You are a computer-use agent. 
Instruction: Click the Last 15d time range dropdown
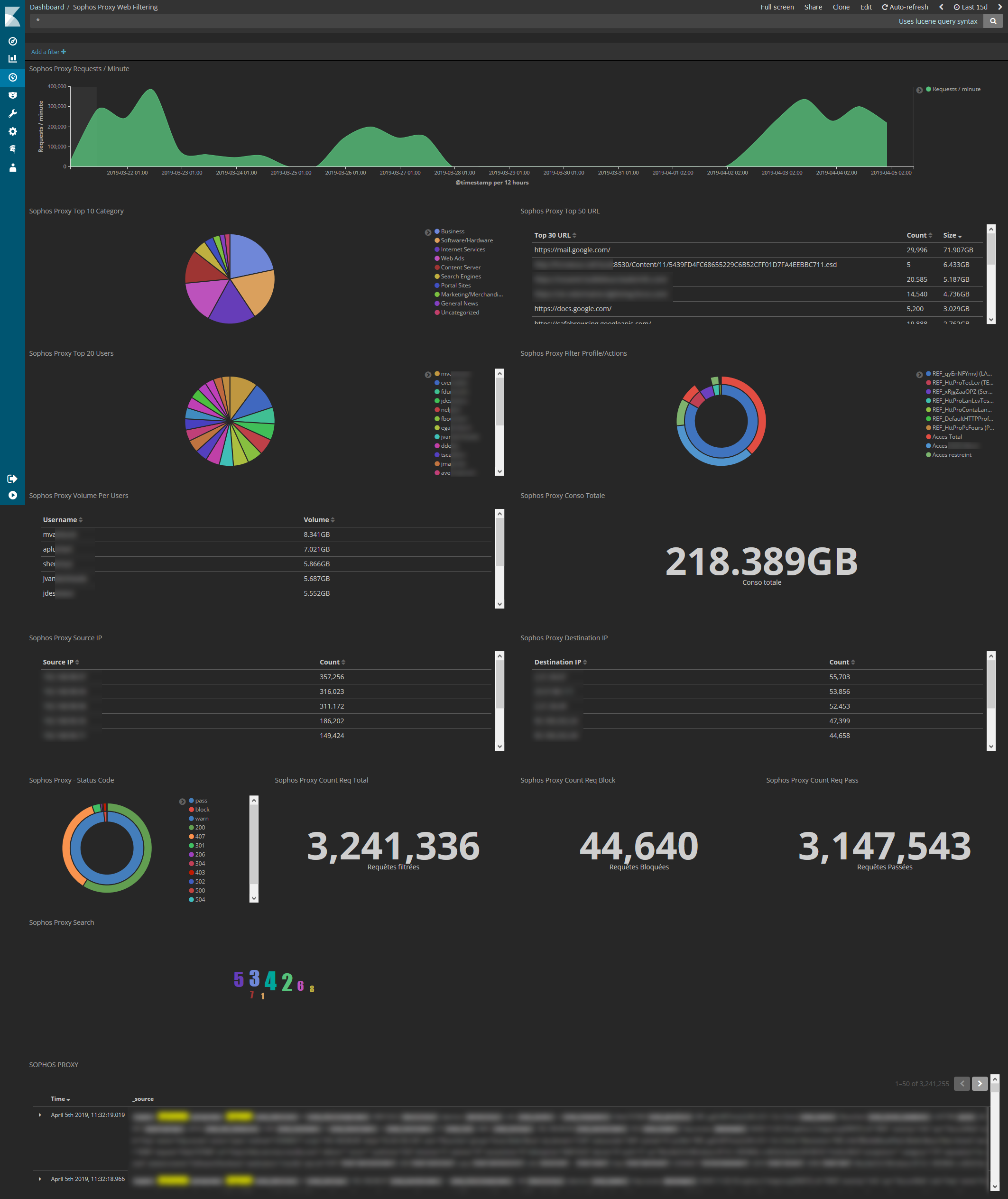pyautogui.click(x=969, y=7)
